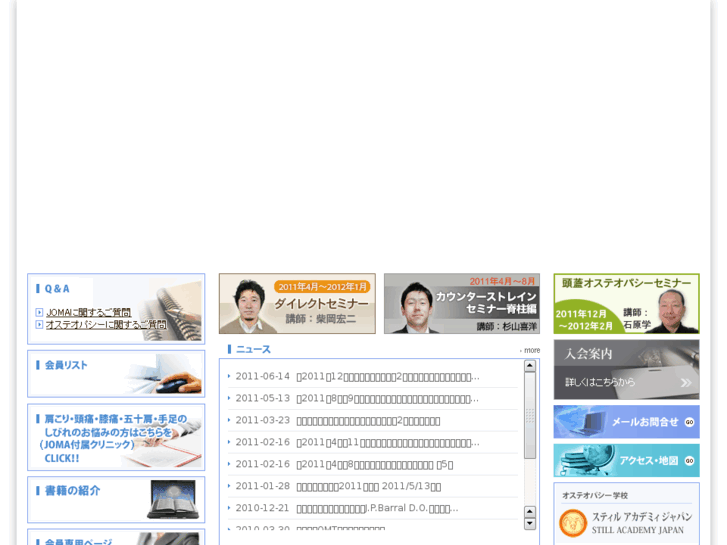
Task: Open the ダイレクトセミナー banner
Action: [297, 303]
